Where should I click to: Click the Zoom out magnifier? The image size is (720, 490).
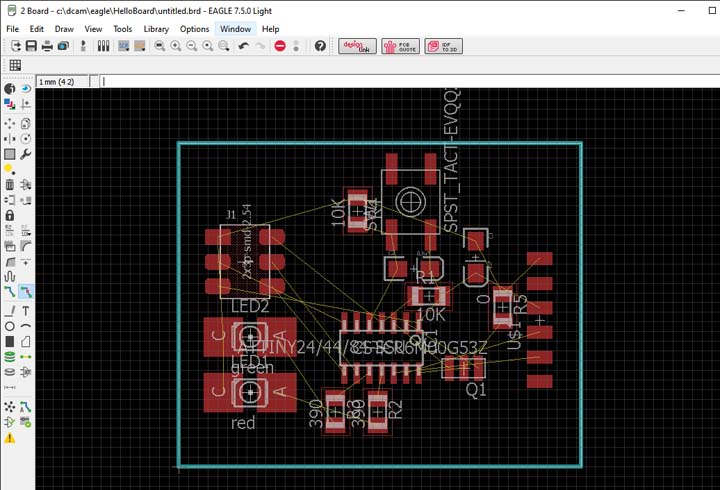(191, 46)
